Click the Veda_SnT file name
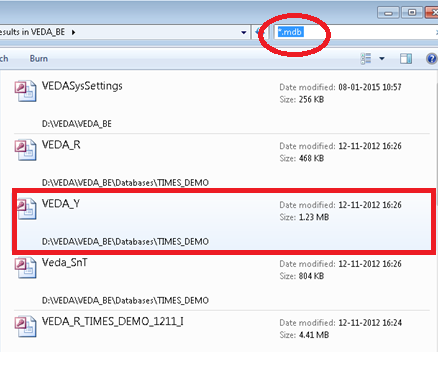Viewport: 438px width, 381px height. click(65, 262)
